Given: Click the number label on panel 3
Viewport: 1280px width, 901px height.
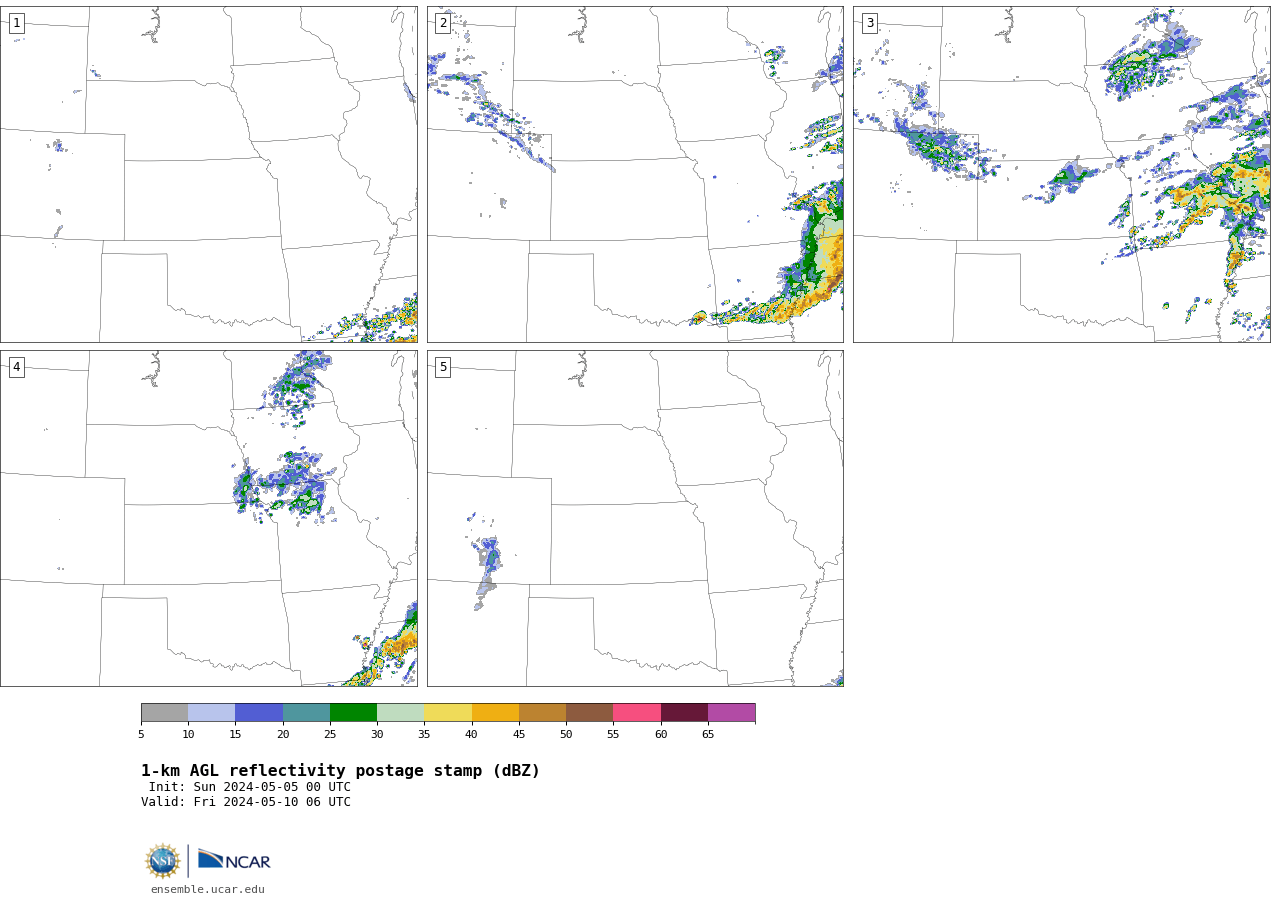Looking at the screenshot, I should pos(869,23).
